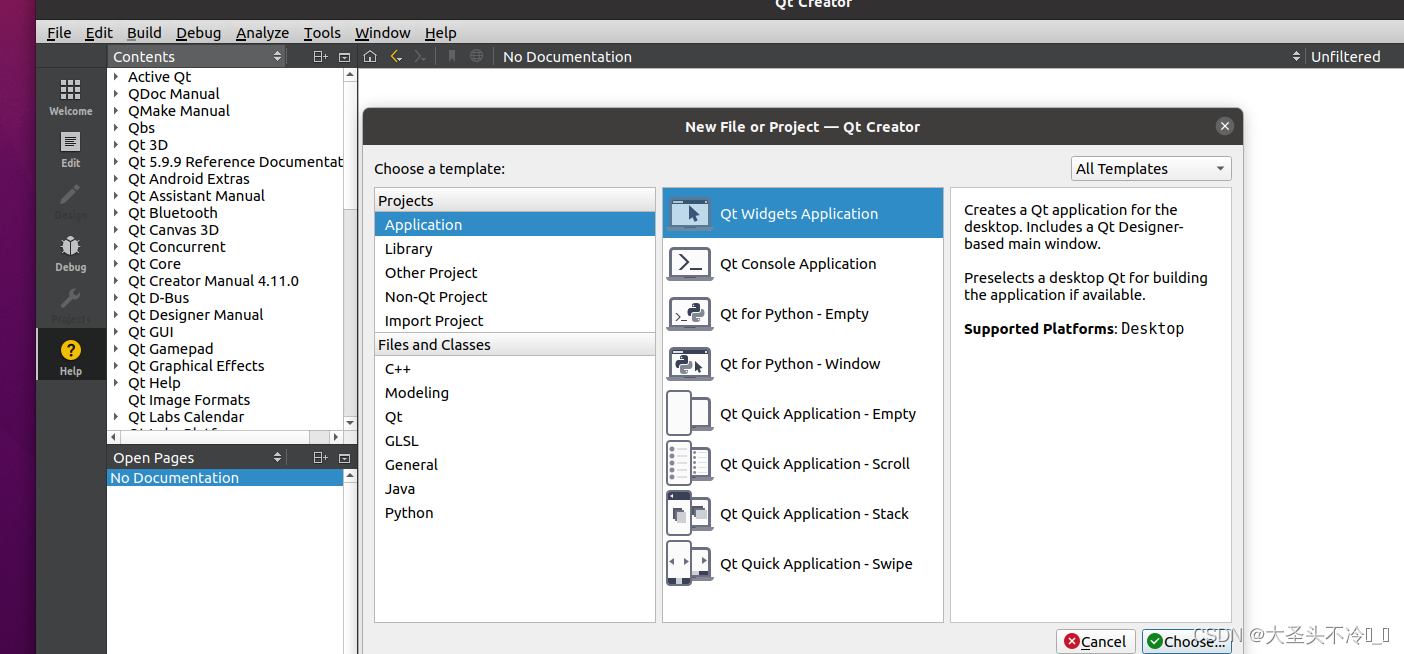Open the Debug menu
1404x654 pixels.
pyautogui.click(x=199, y=33)
